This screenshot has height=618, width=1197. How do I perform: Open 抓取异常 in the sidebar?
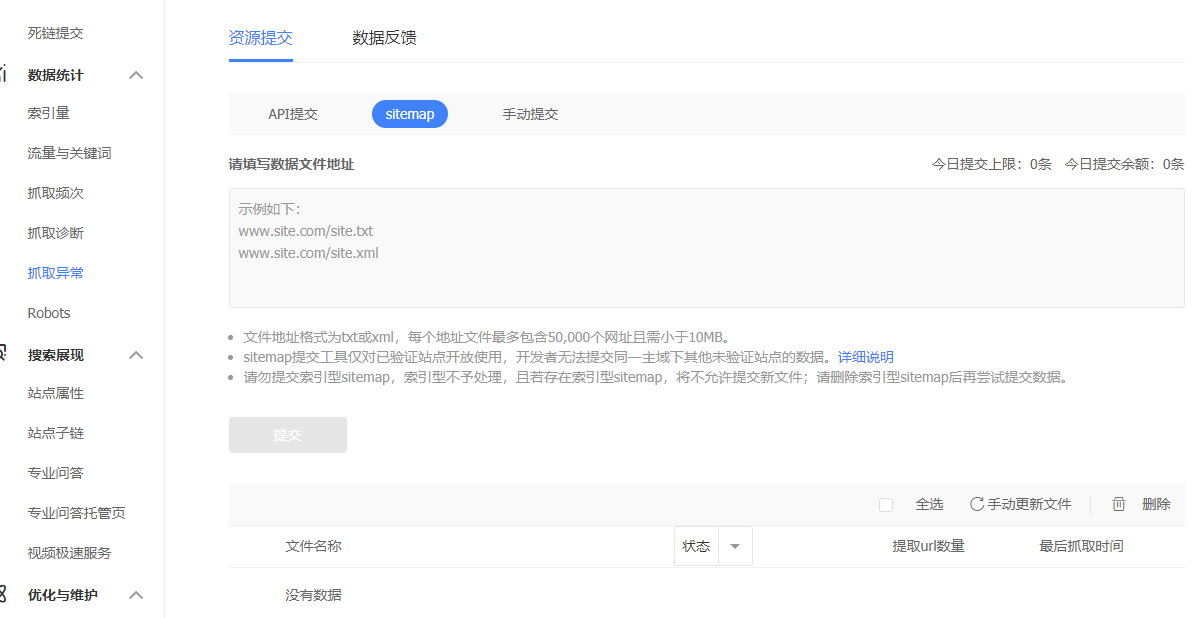(x=56, y=273)
